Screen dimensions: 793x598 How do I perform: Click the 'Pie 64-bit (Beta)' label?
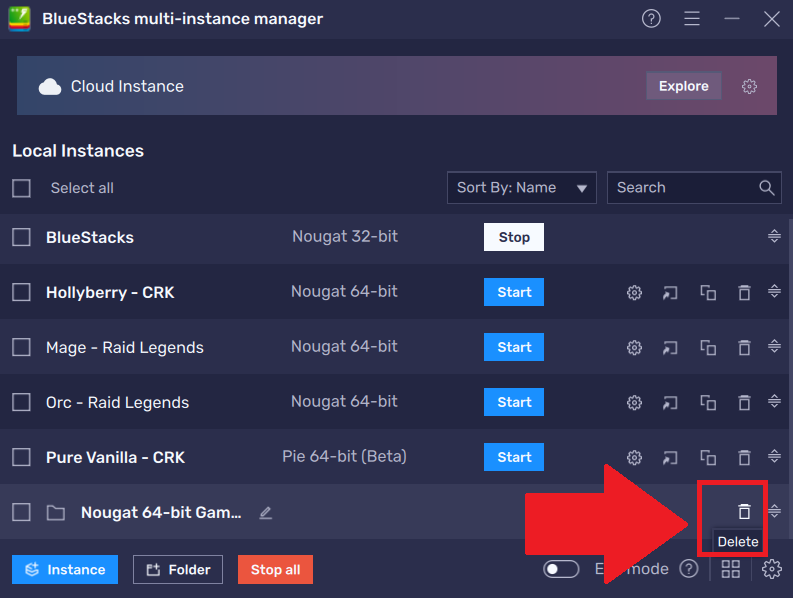point(344,456)
